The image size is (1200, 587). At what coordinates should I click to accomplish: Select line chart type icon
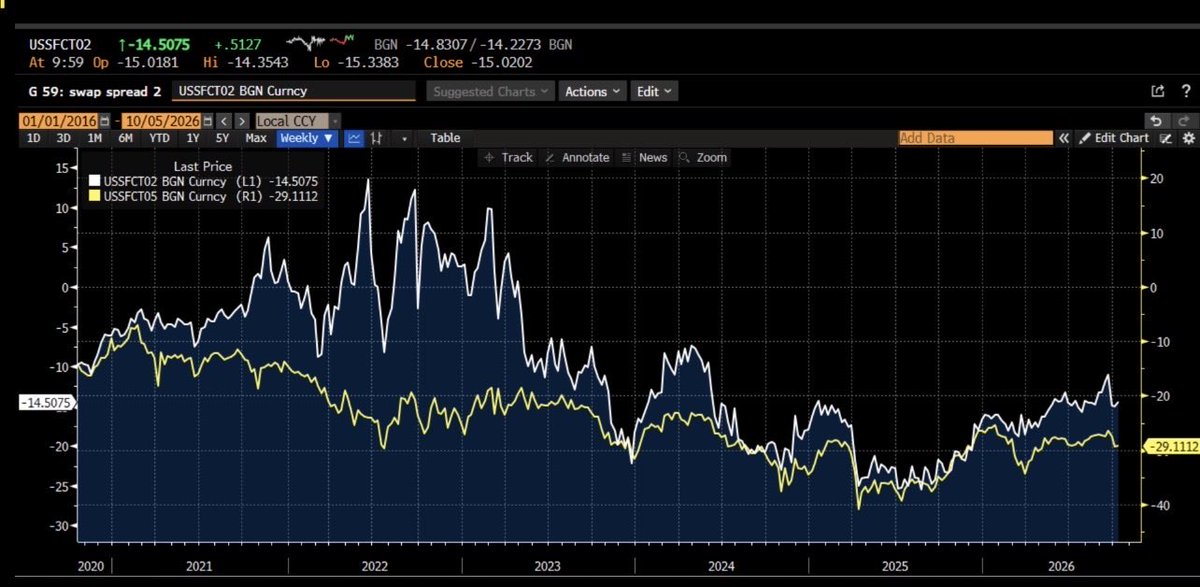coord(354,138)
